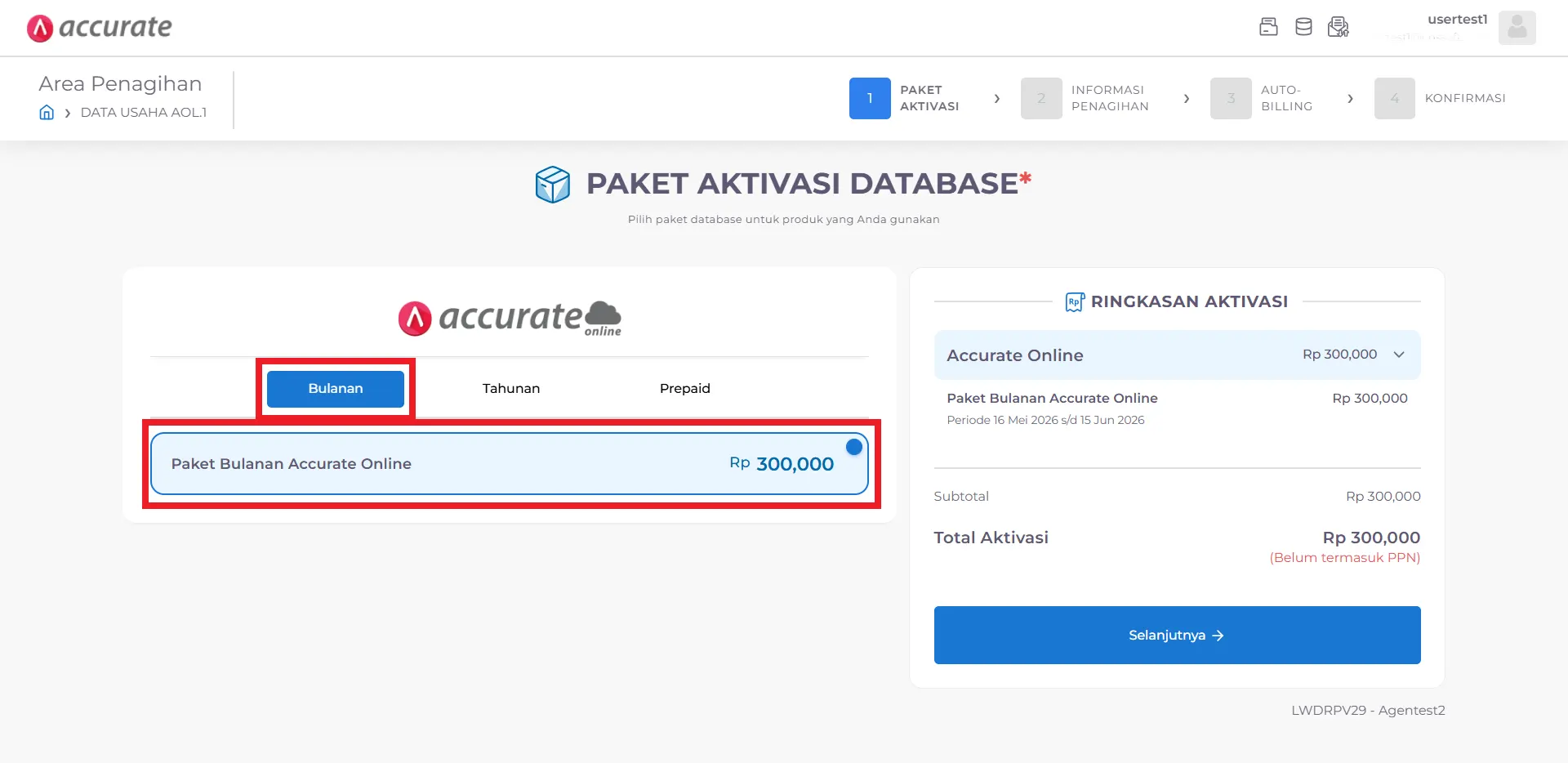This screenshot has width=1568, height=763.
Task: Select the Paket Bulanan radio button
Action: click(x=854, y=447)
